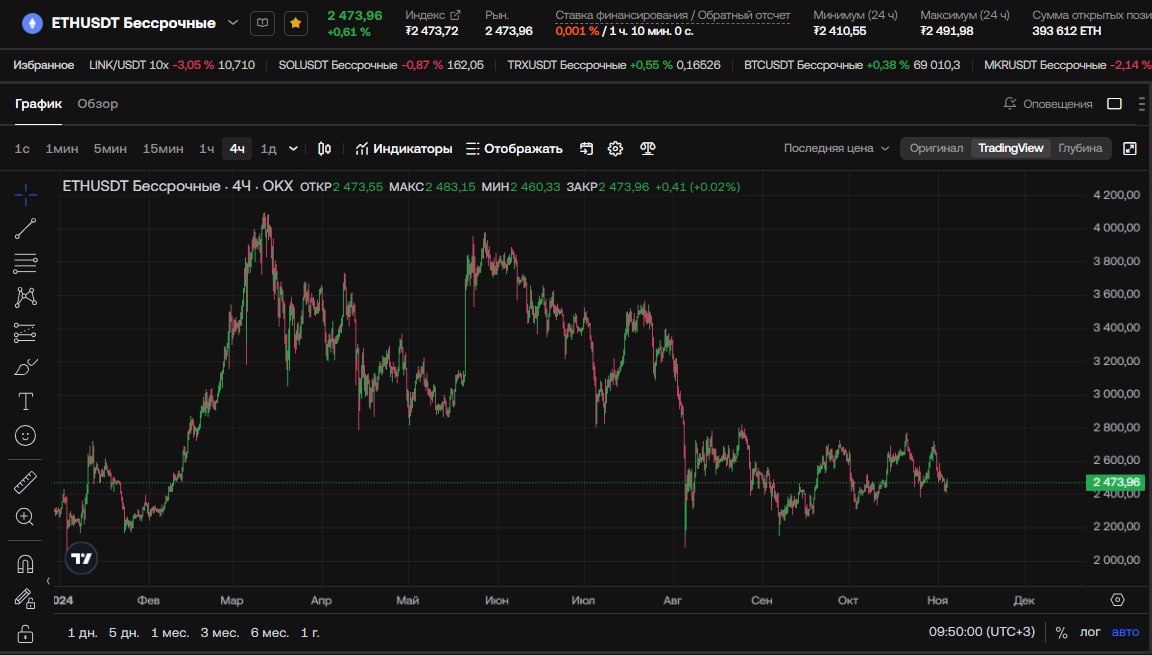Open BTCUSDT Бессрочные from favorites

point(852,65)
